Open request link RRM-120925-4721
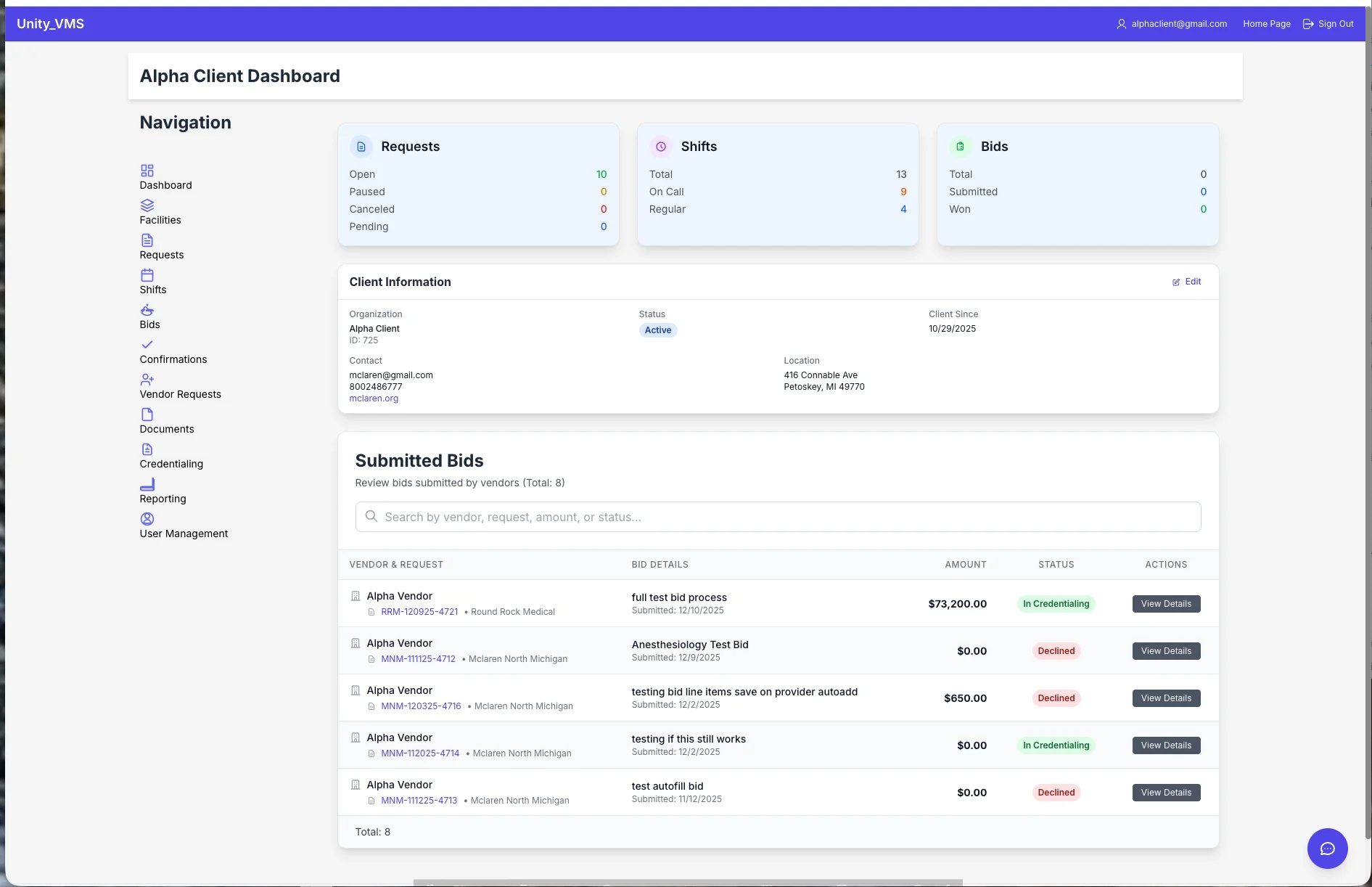The image size is (1372, 887). click(x=419, y=611)
